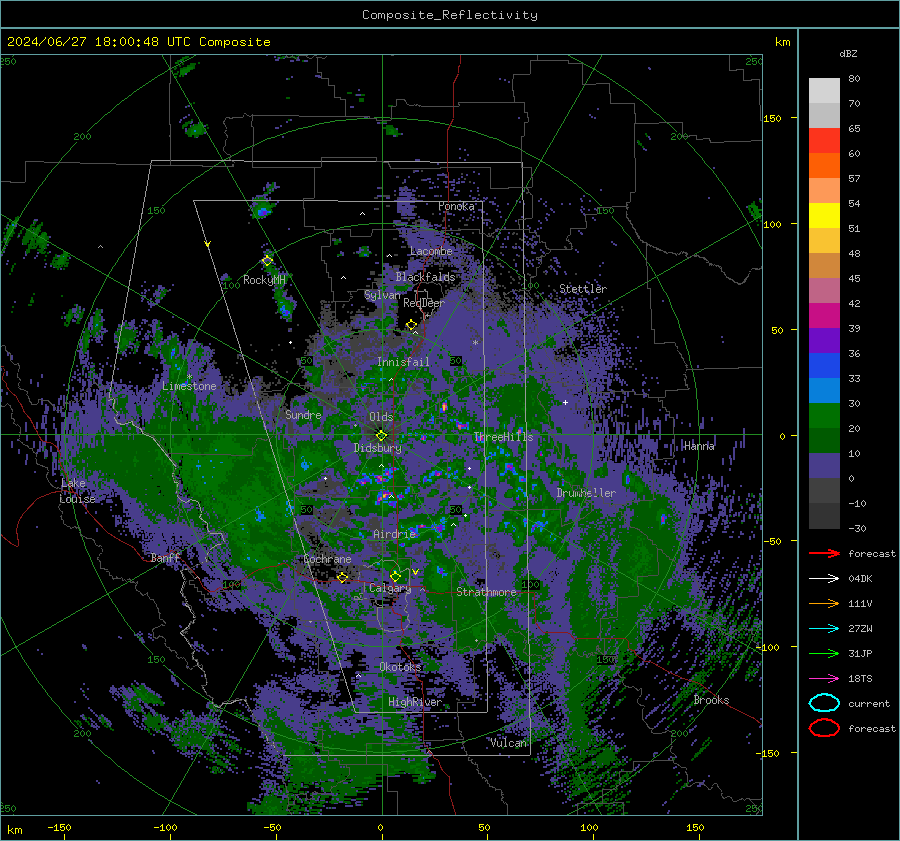Click the yellow diamond marker above Calgary

click(395, 576)
